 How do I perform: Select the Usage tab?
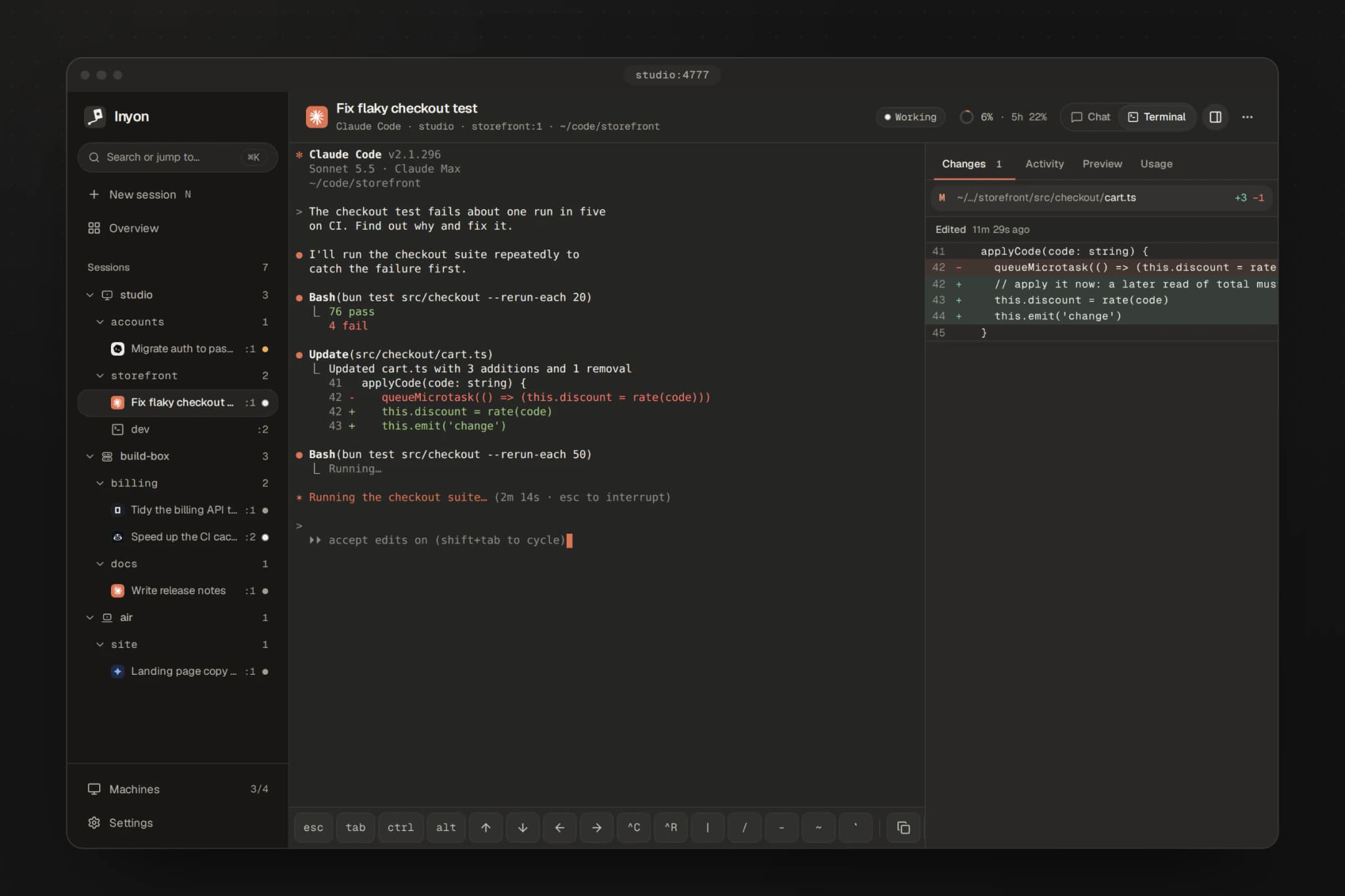tap(1156, 164)
